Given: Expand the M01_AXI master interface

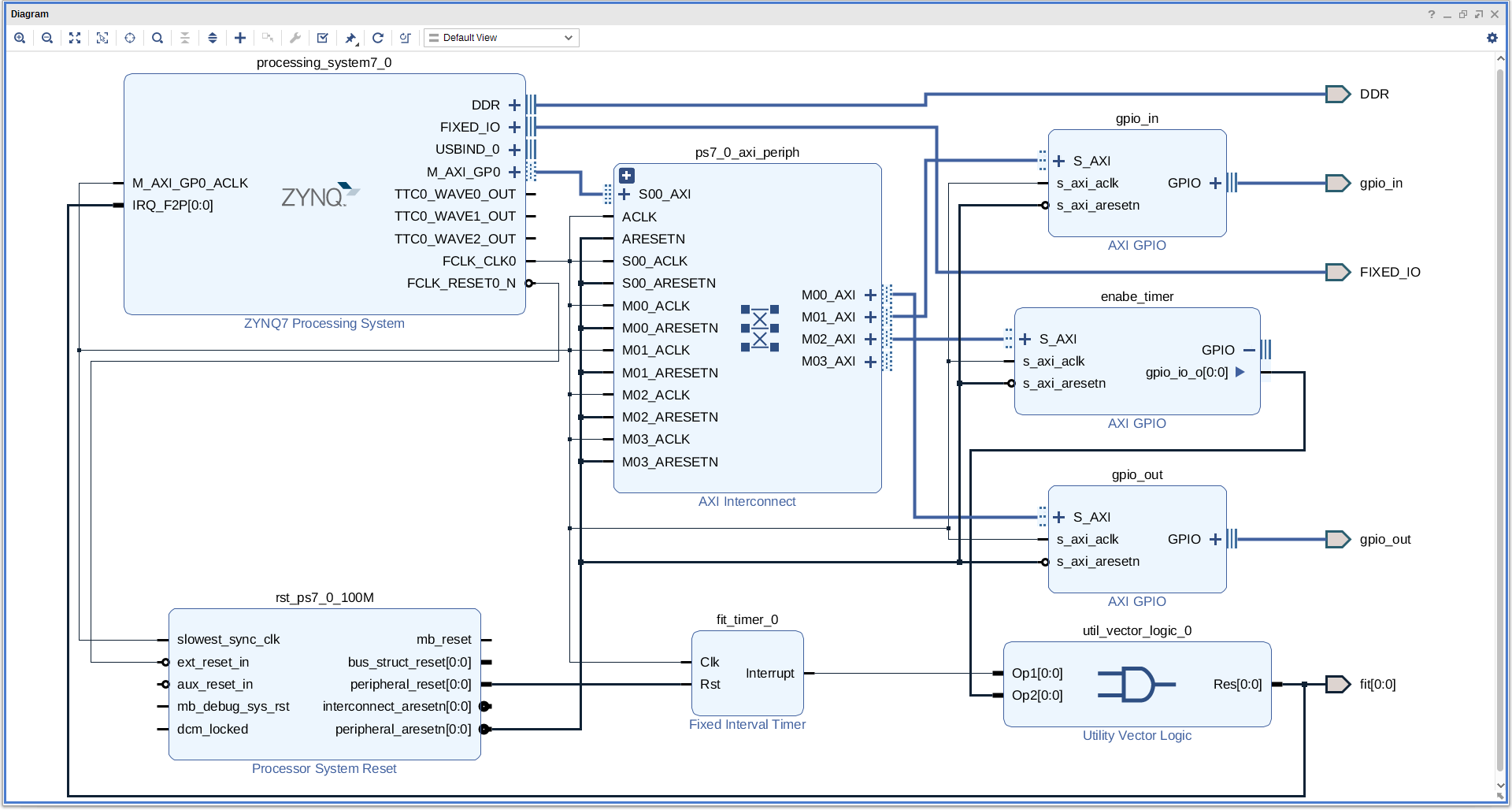Looking at the screenshot, I should (870, 317).
